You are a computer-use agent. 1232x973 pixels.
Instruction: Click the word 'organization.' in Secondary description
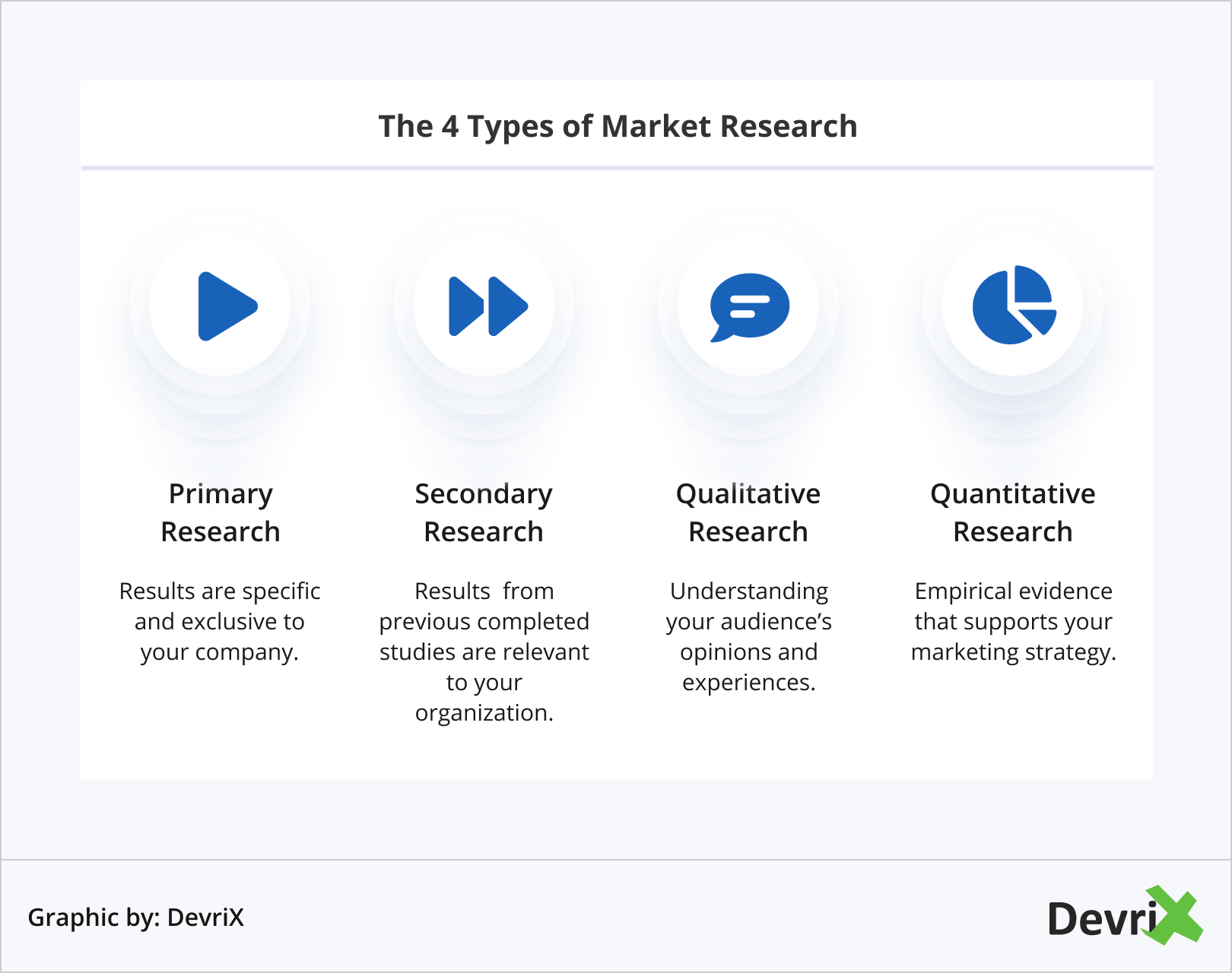484,713
